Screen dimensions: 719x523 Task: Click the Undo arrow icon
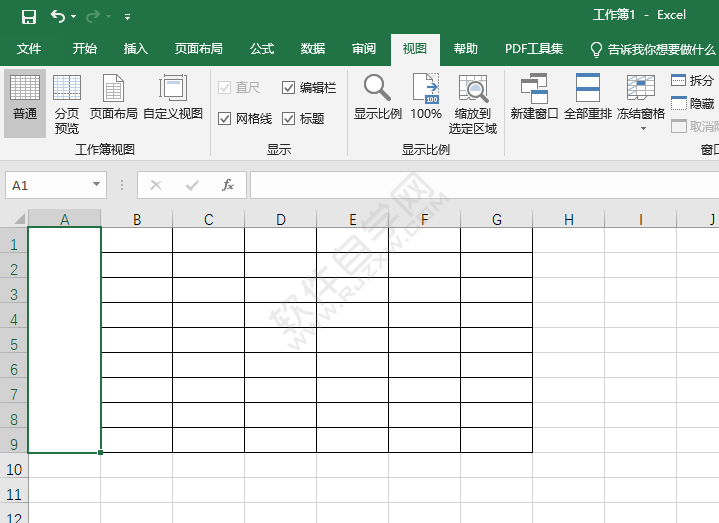point(58,17)
